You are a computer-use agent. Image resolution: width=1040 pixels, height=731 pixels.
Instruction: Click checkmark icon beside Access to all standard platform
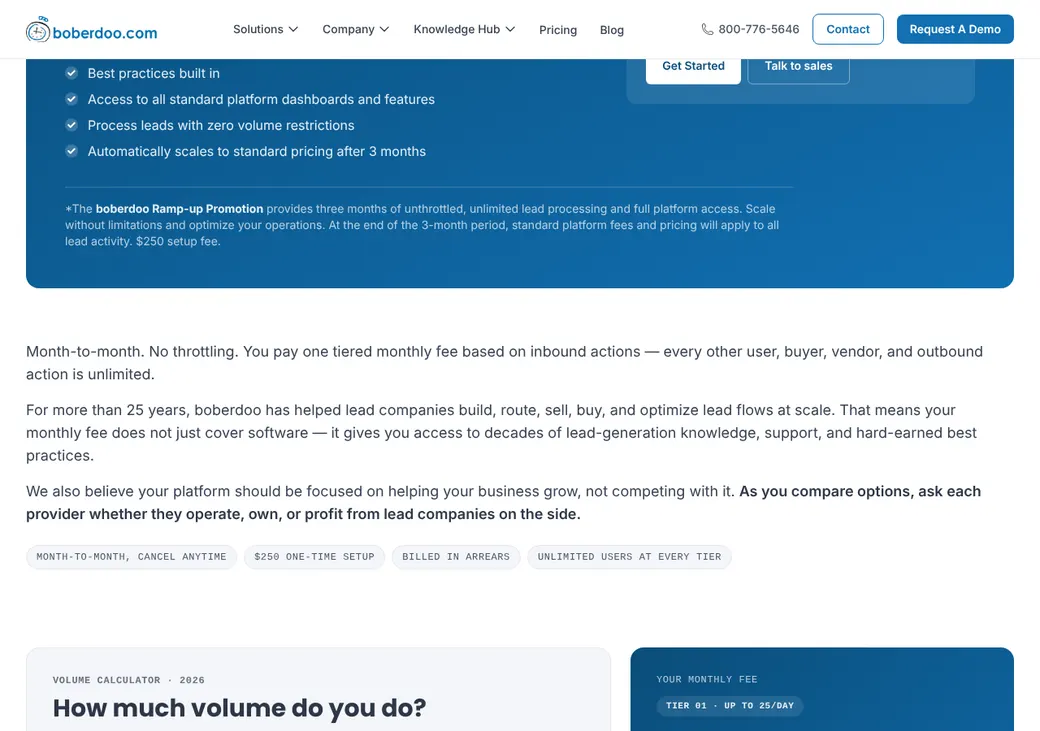[72, 99]
